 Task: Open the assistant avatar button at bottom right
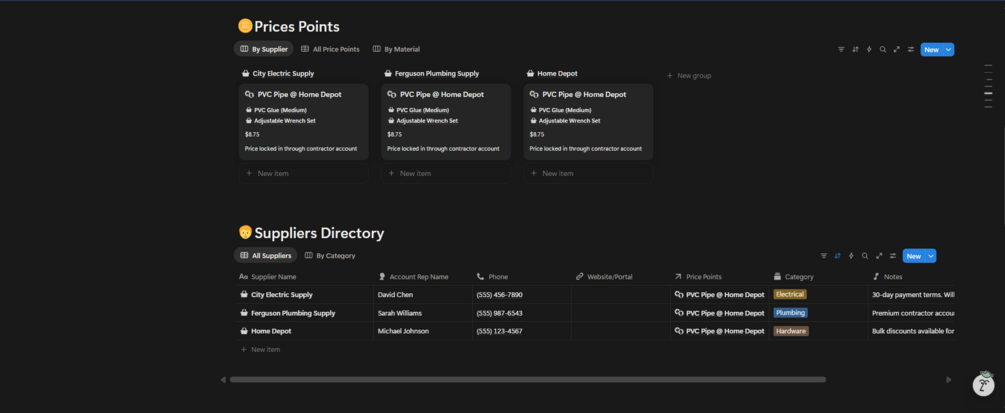(x=984, y=384)
